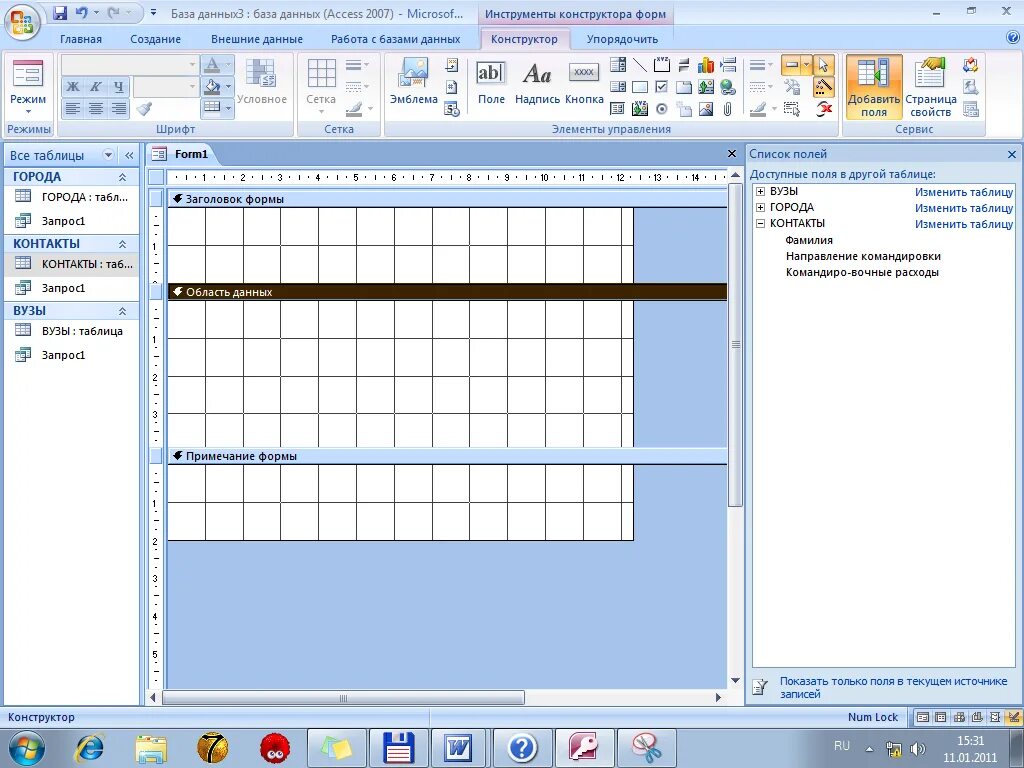Insert a Tab Control
Screen dimensions: 1024x768
pyautogui.click(x=684, y=87)
